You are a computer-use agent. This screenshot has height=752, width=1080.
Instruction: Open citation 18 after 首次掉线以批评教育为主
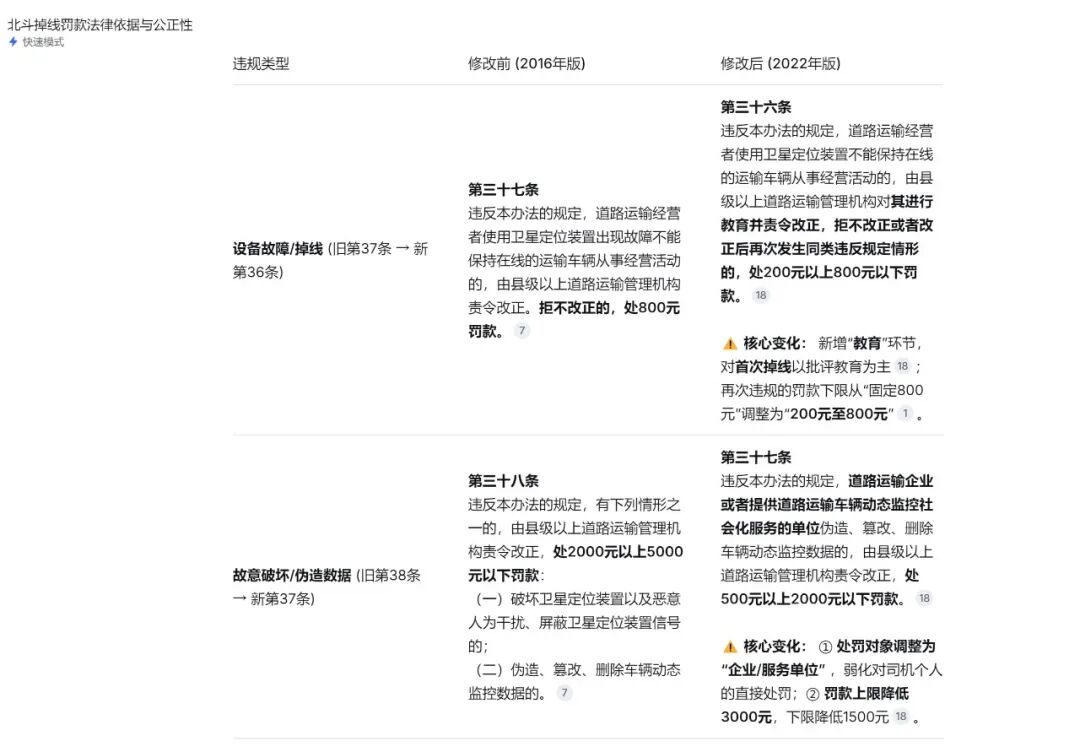(x=902, y=366)
